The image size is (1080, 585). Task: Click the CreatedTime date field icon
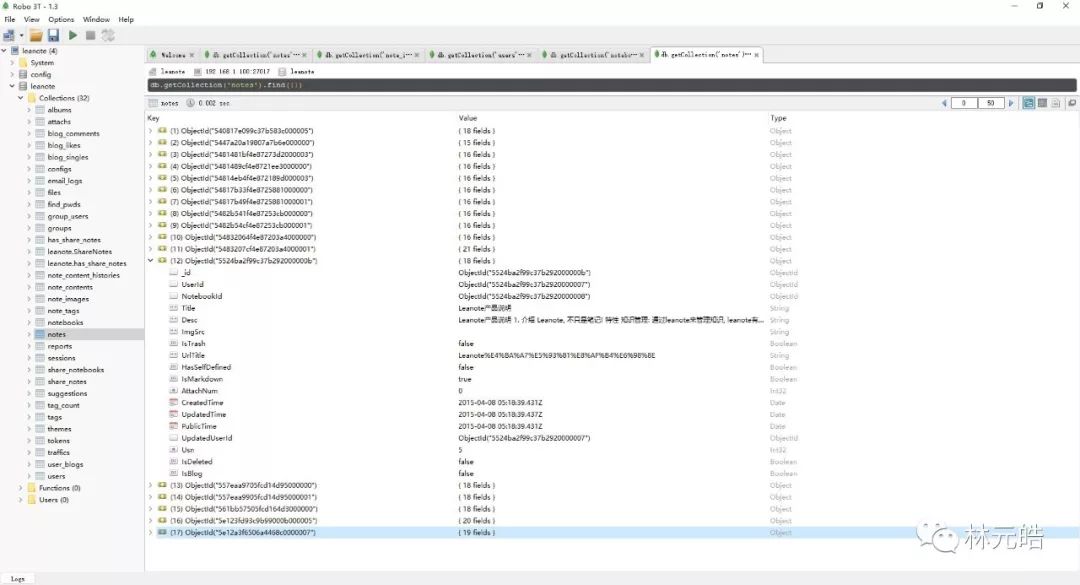coord(174,402)
